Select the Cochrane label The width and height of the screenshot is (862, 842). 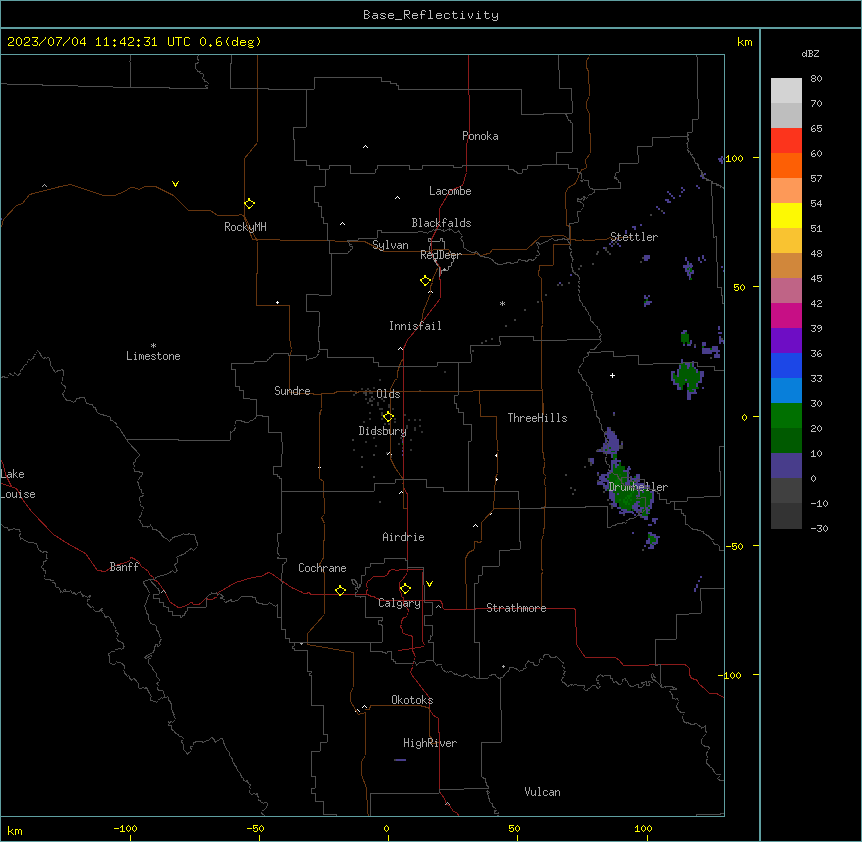(x=322, y=568)
